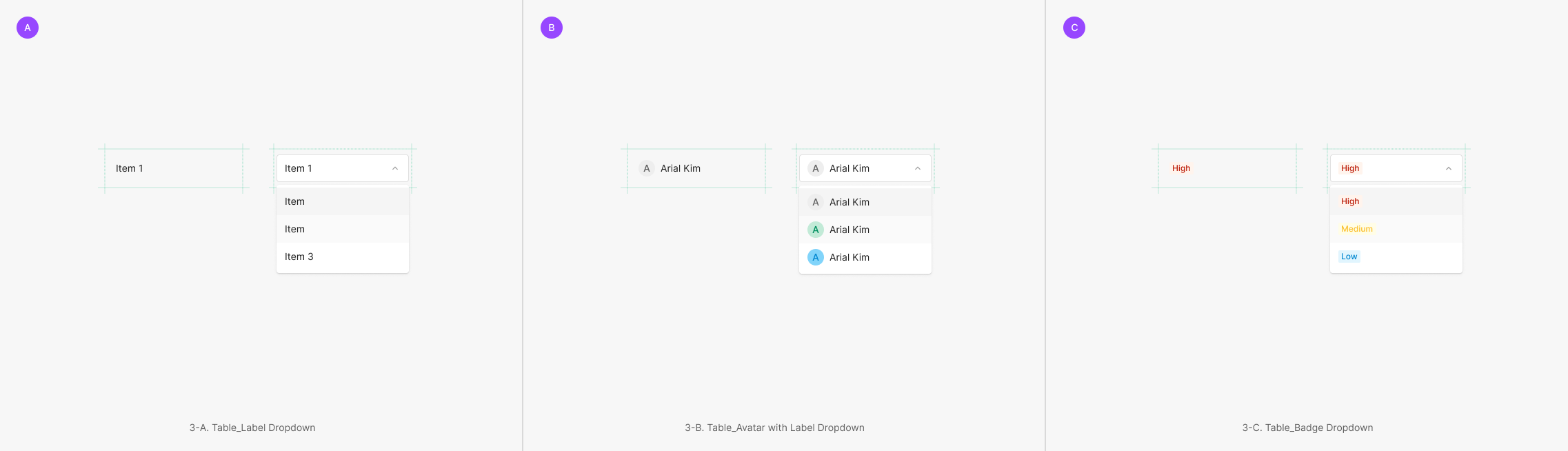
Task: Select Item 3 from the label dropdown
Action: point(299,257)
